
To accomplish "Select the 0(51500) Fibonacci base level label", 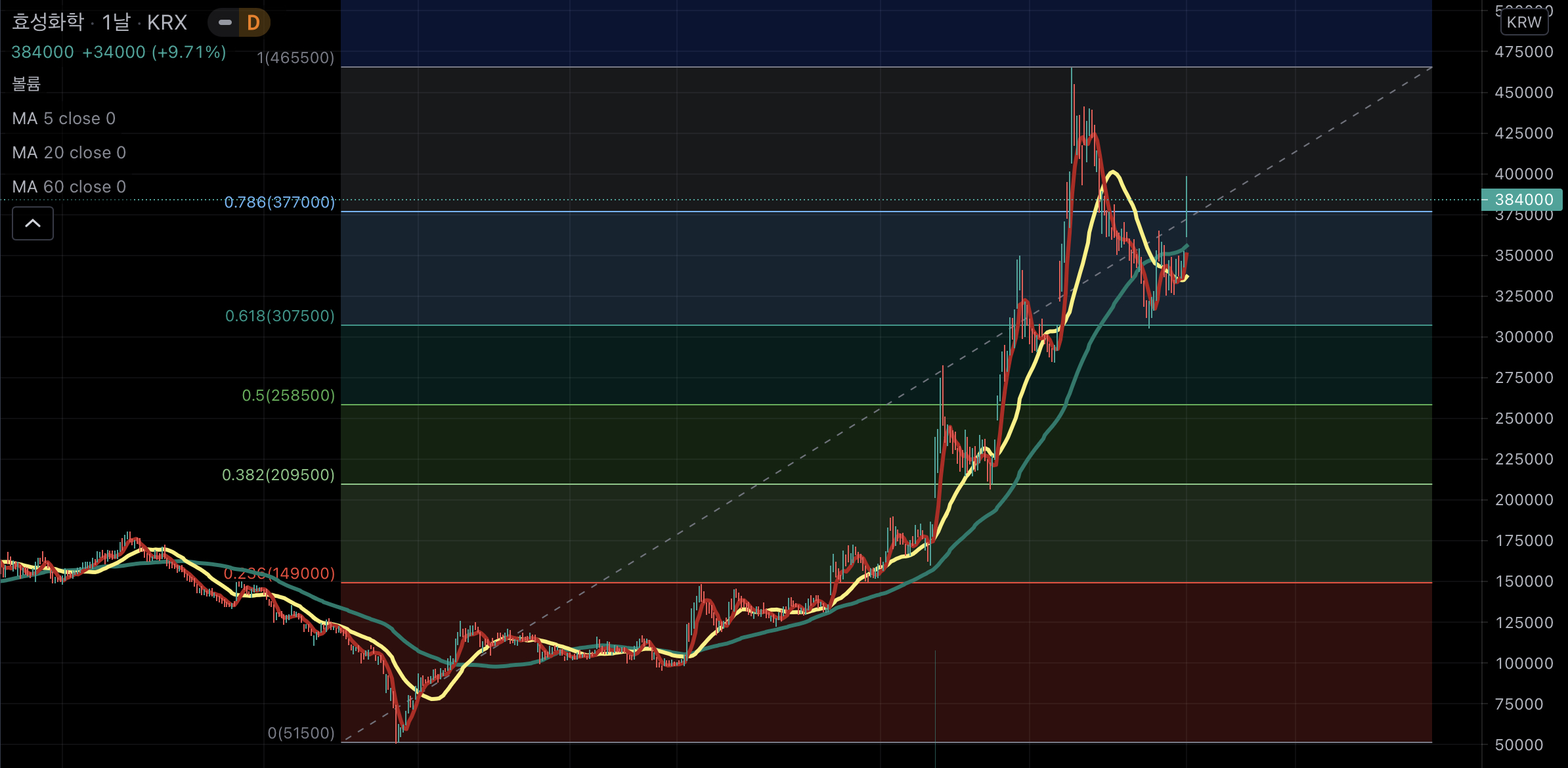I will [301, 733].
